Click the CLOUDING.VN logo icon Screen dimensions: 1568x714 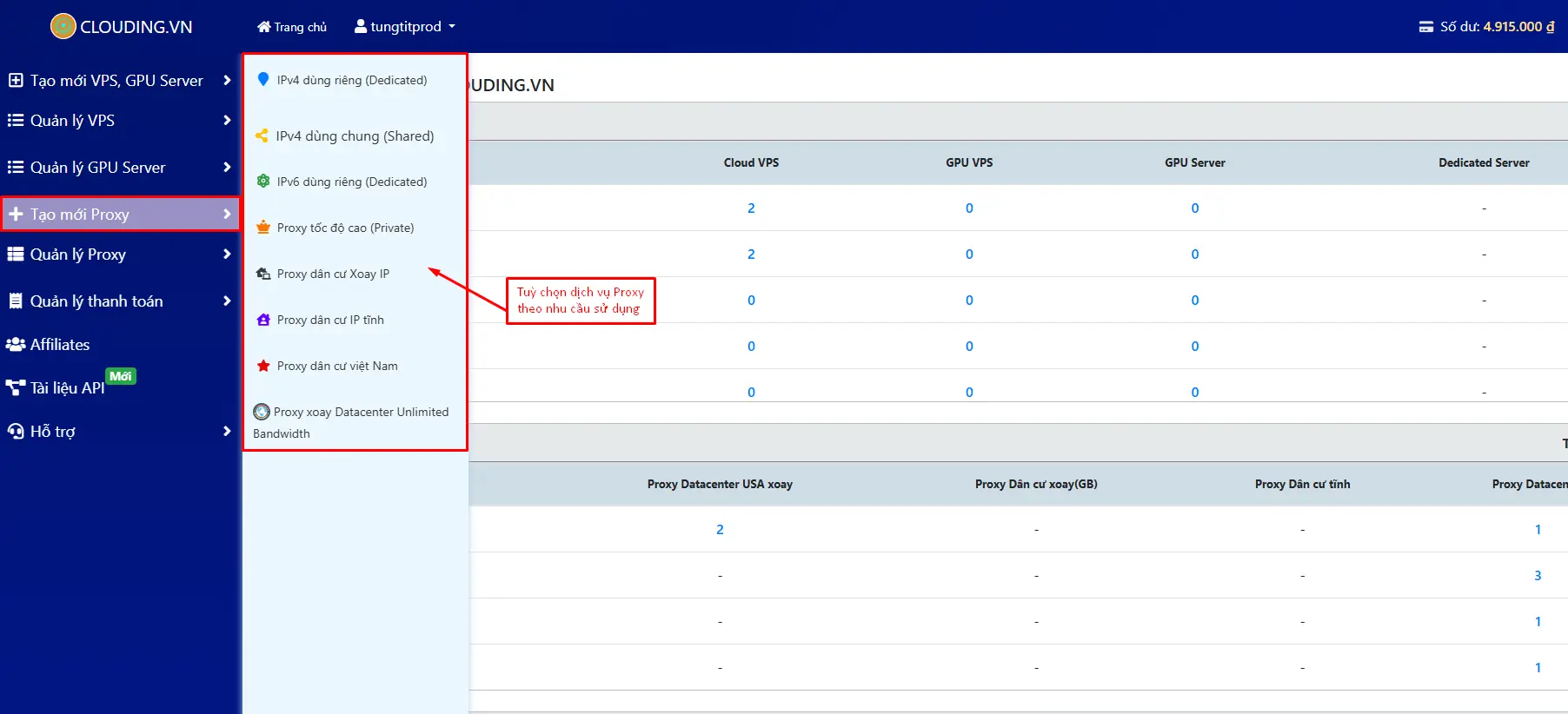coord(63,27)
